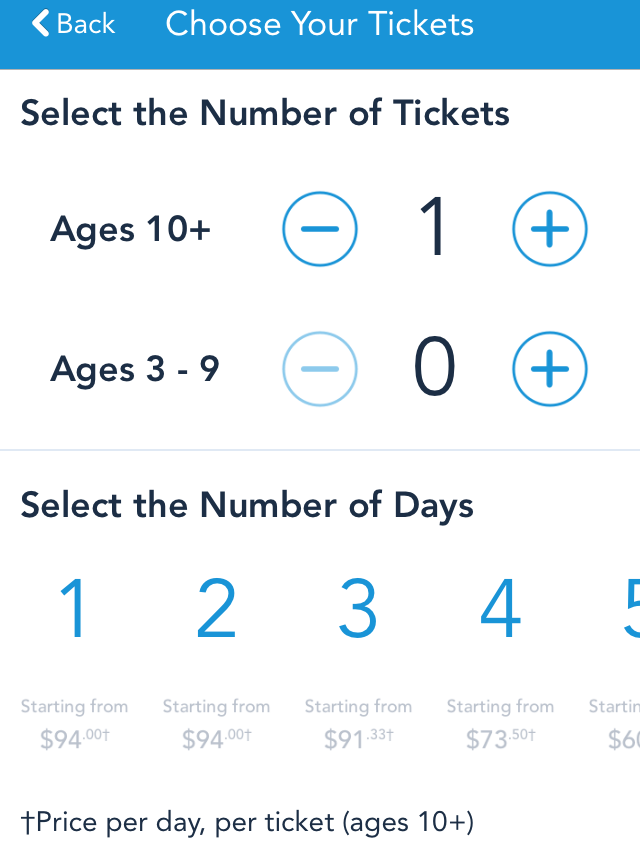The image size is (640, 861).
Task: Tap the Ages 10+ label
Action: (131, 230)
